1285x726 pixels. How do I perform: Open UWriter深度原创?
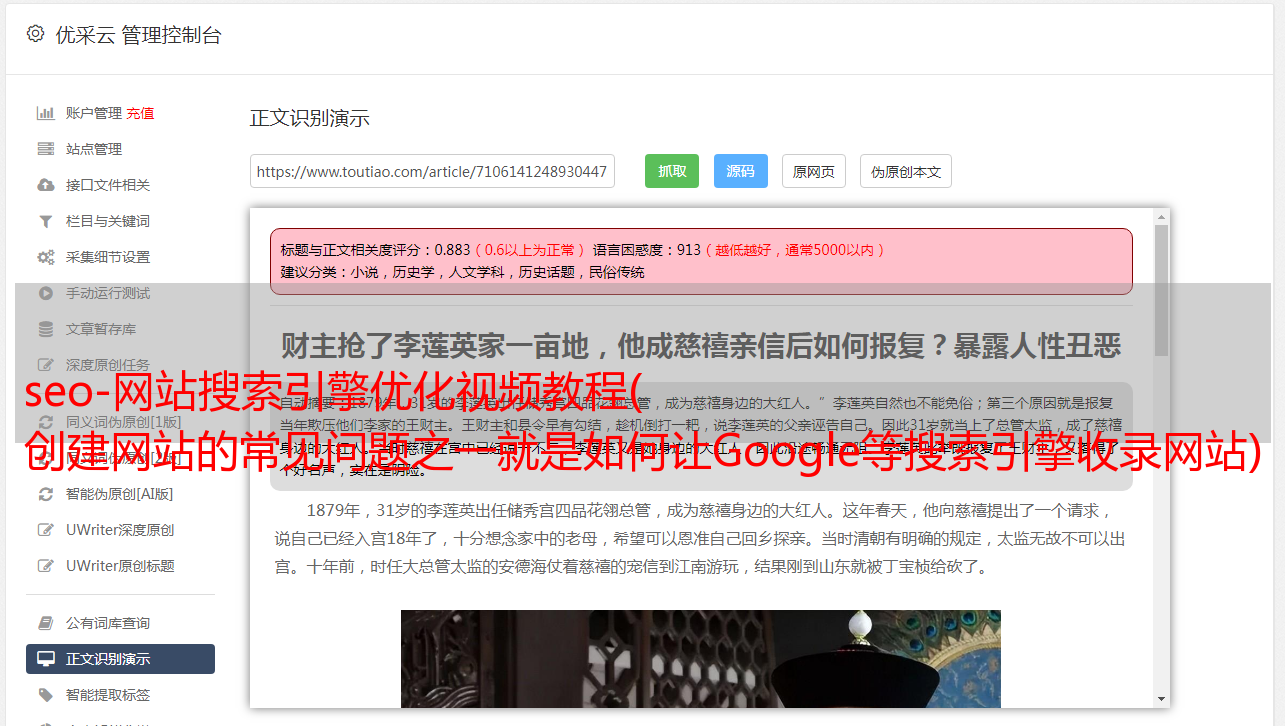tap(120, 529)
